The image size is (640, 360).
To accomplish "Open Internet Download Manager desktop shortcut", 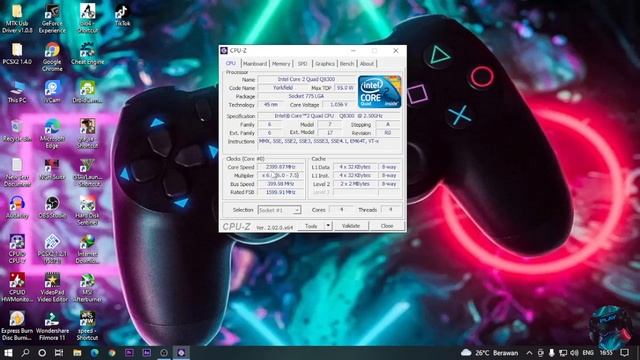I will pos(87,249).
